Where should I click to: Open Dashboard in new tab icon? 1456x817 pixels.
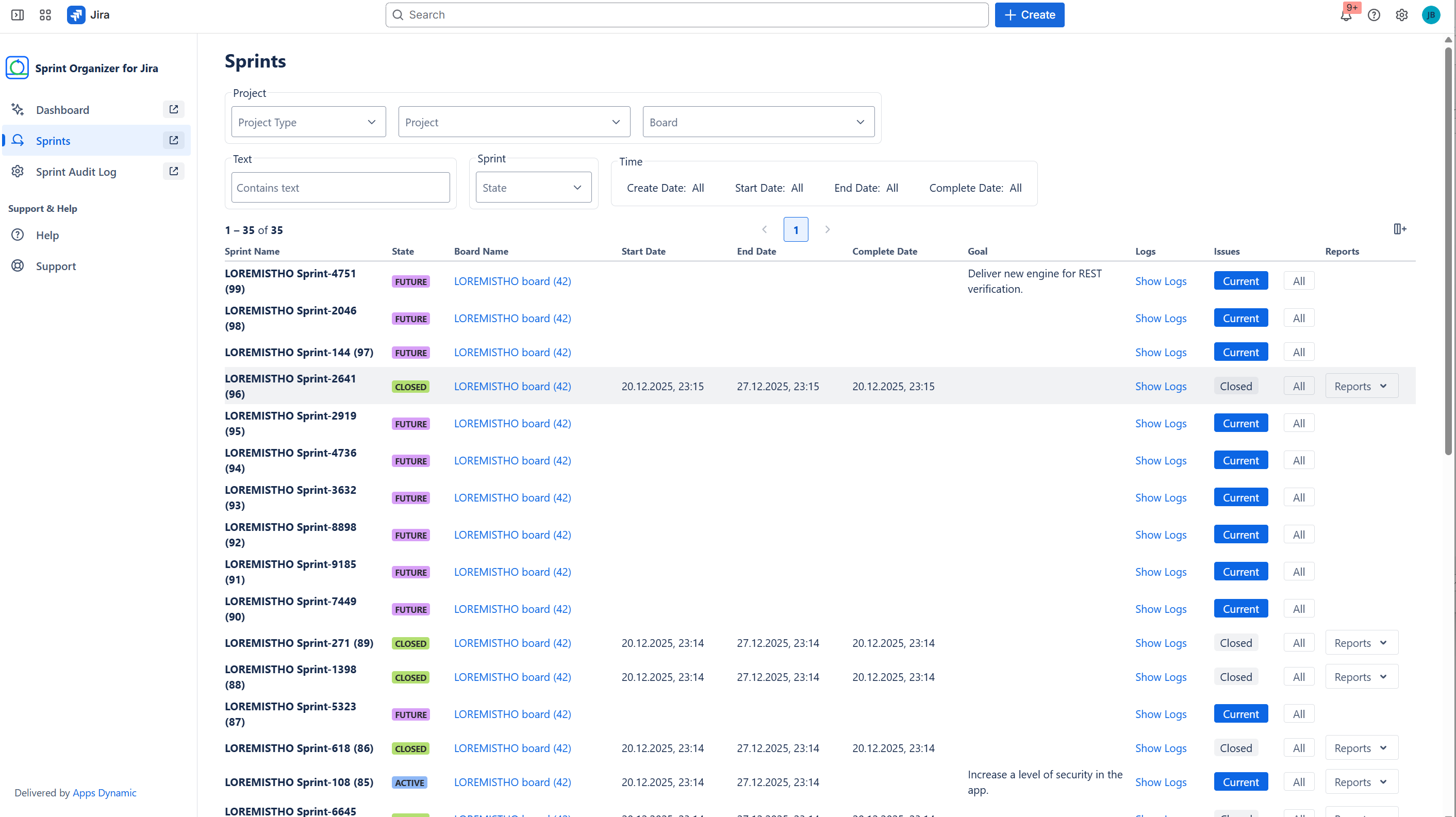coord(174,109)
